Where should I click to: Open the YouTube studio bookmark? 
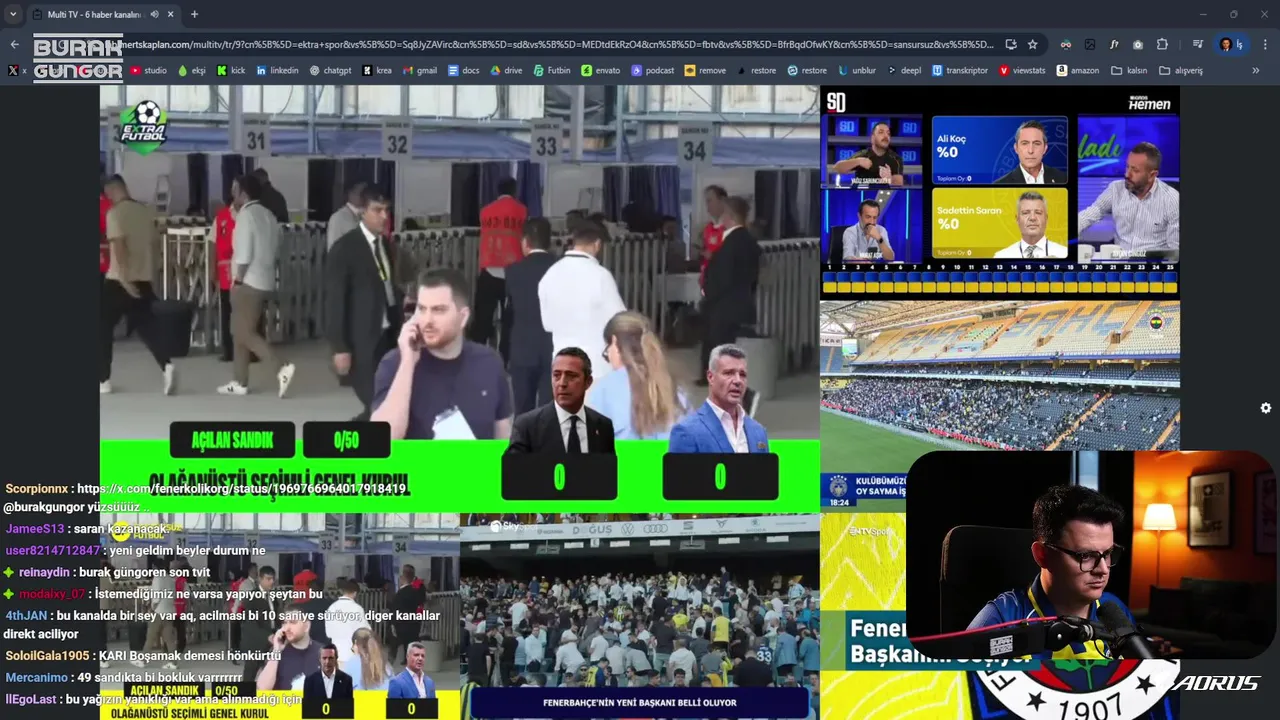pos(149,71)
